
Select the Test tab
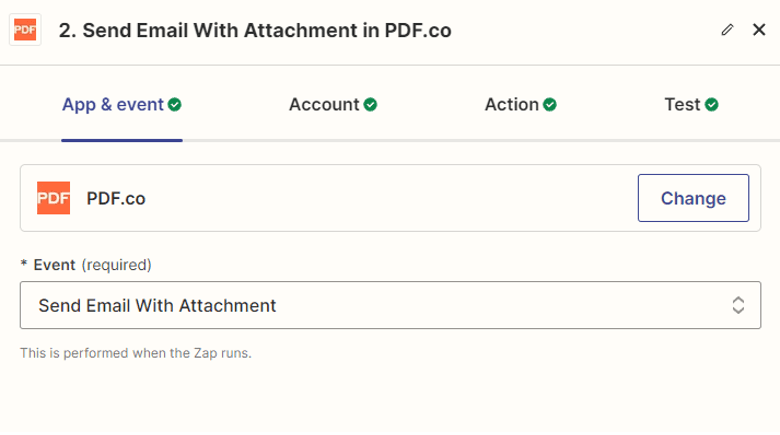coord(682,104)
